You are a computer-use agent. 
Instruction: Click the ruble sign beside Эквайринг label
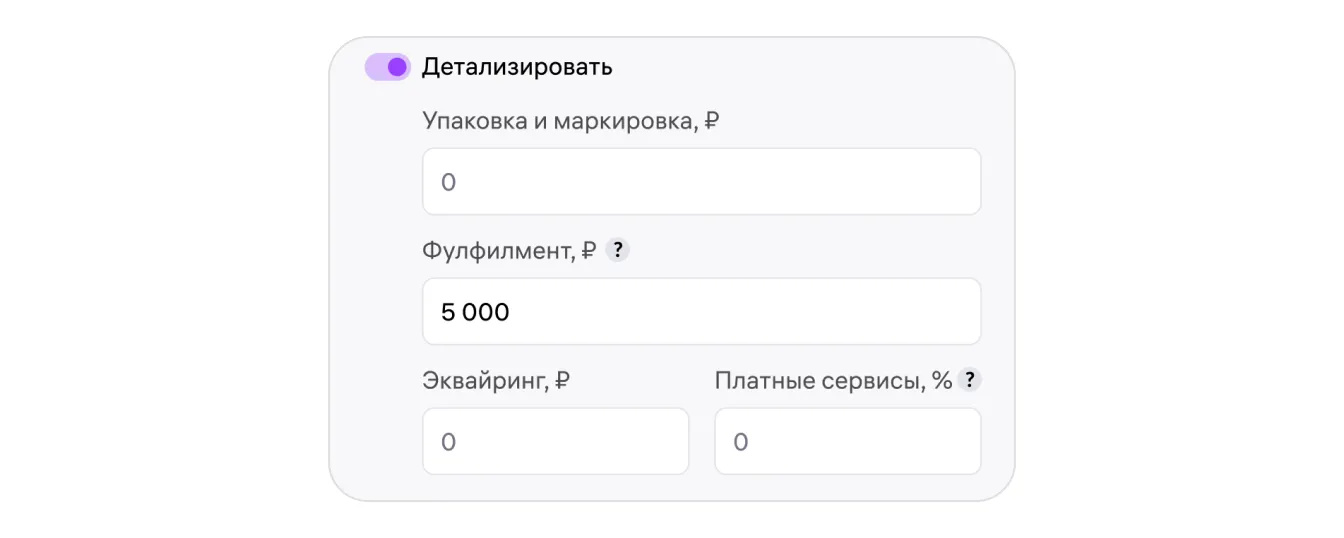[x=562, y=381]
